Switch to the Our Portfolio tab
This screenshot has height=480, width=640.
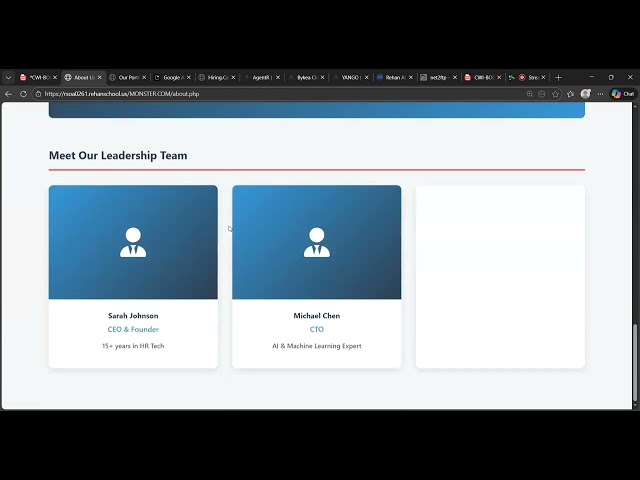click(x=128, y=77)
